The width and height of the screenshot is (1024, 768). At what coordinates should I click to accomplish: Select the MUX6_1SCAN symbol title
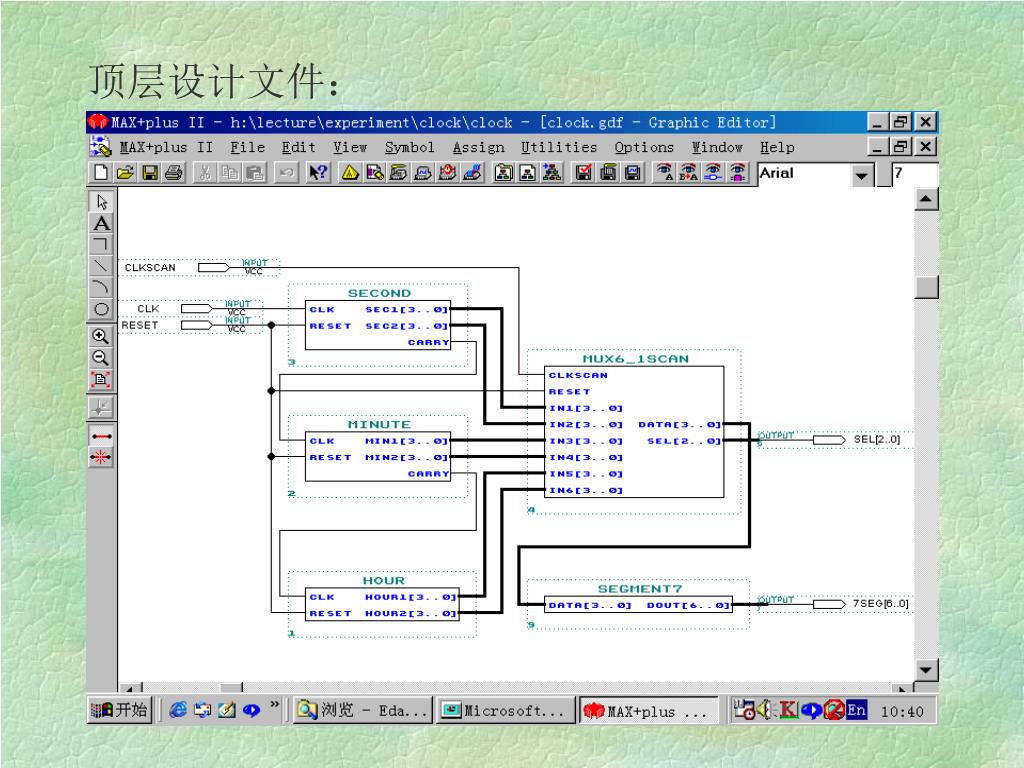click(635, 359)
